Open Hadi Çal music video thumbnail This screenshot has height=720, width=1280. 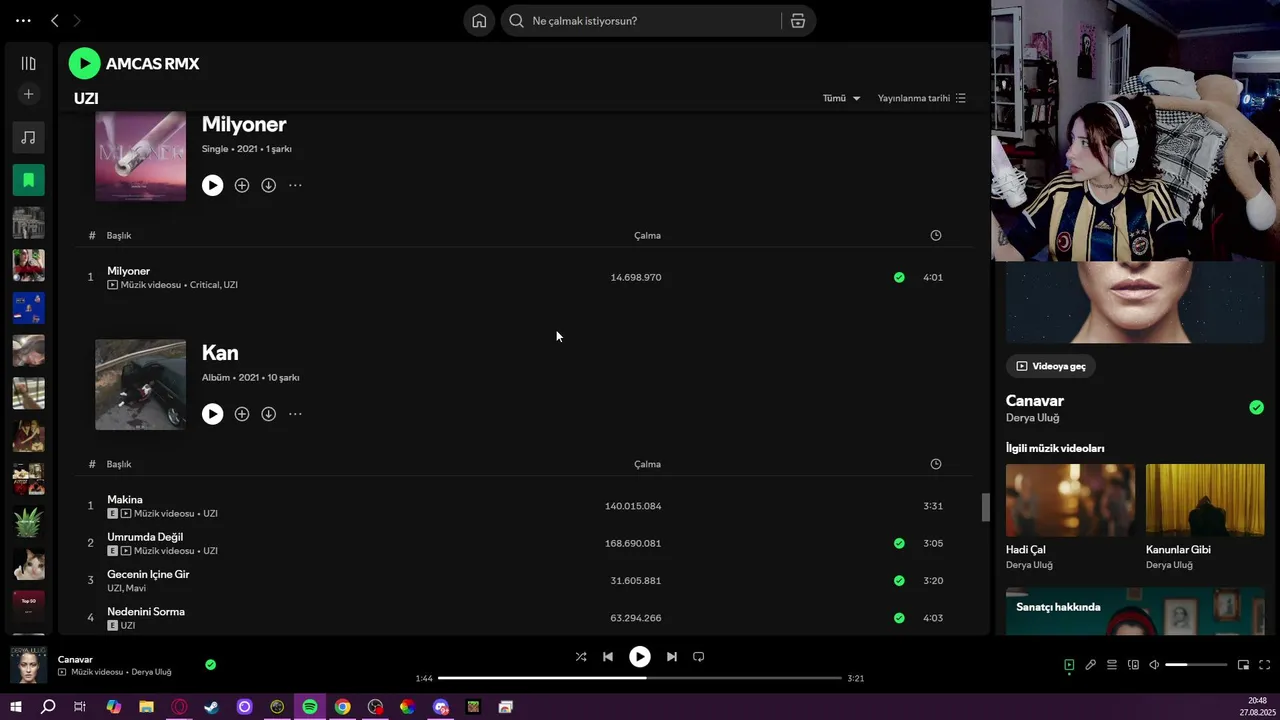[x=1070, y=500]
